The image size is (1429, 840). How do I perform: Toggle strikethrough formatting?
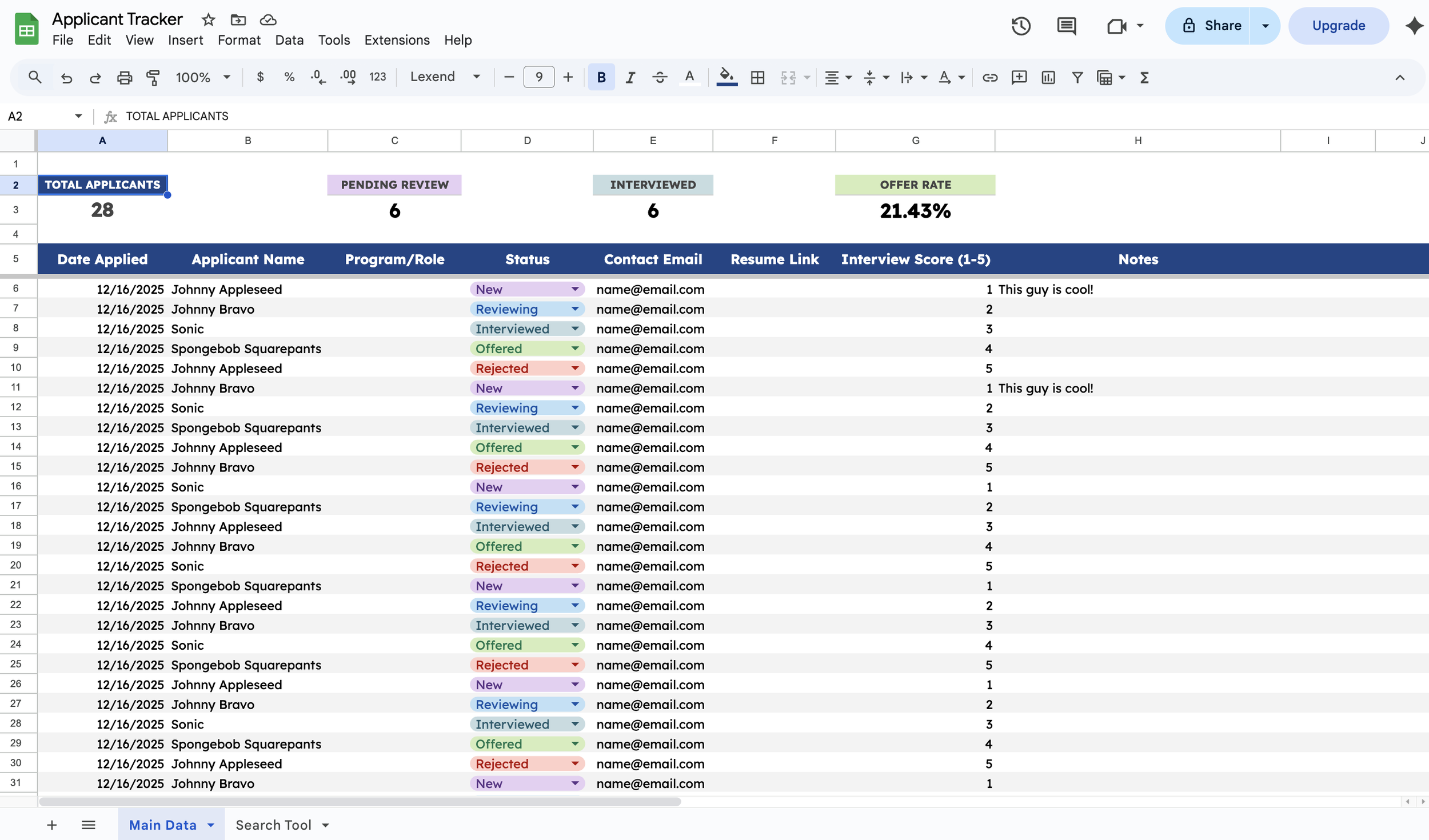pyautogui.click(x=660, y=77)
